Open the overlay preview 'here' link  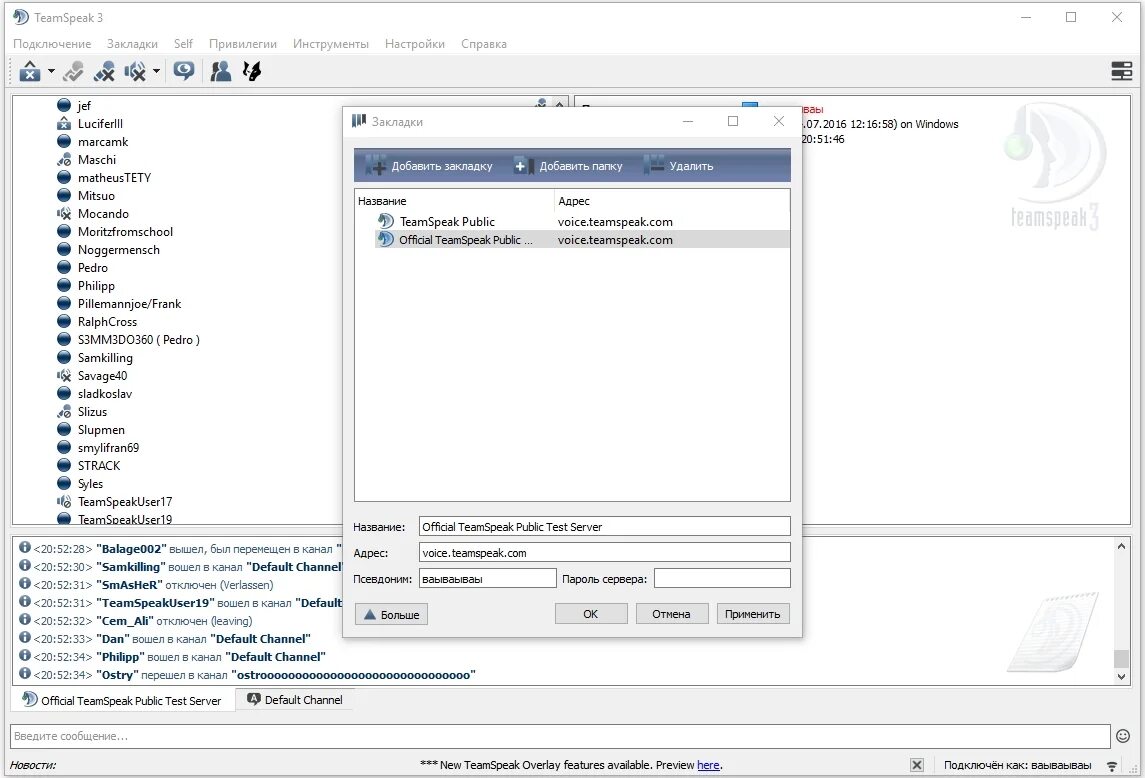click(x=708, y=765)
